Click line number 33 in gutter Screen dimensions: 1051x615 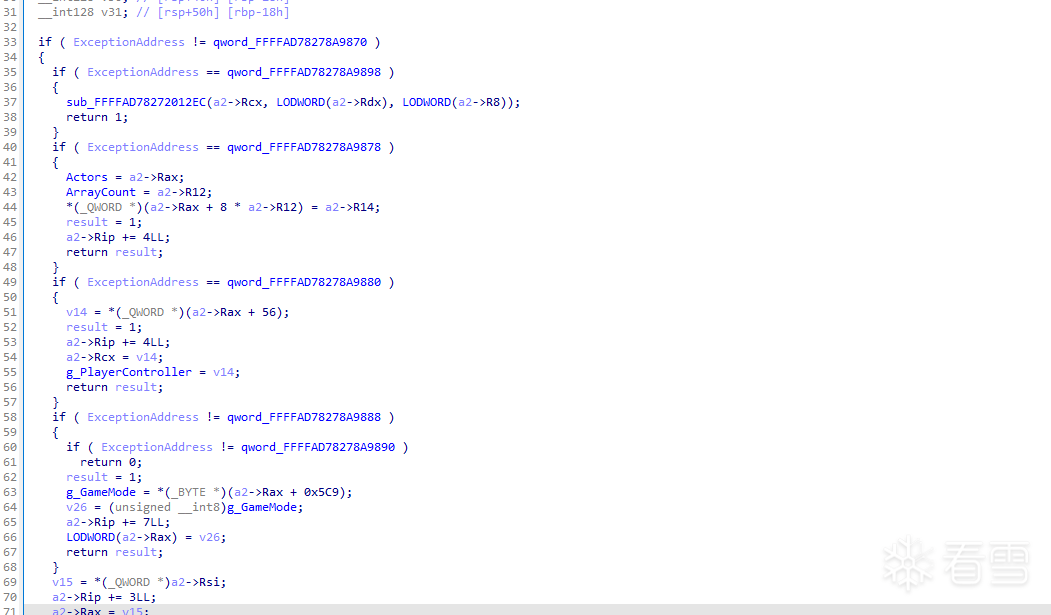[x=10, y=42]
